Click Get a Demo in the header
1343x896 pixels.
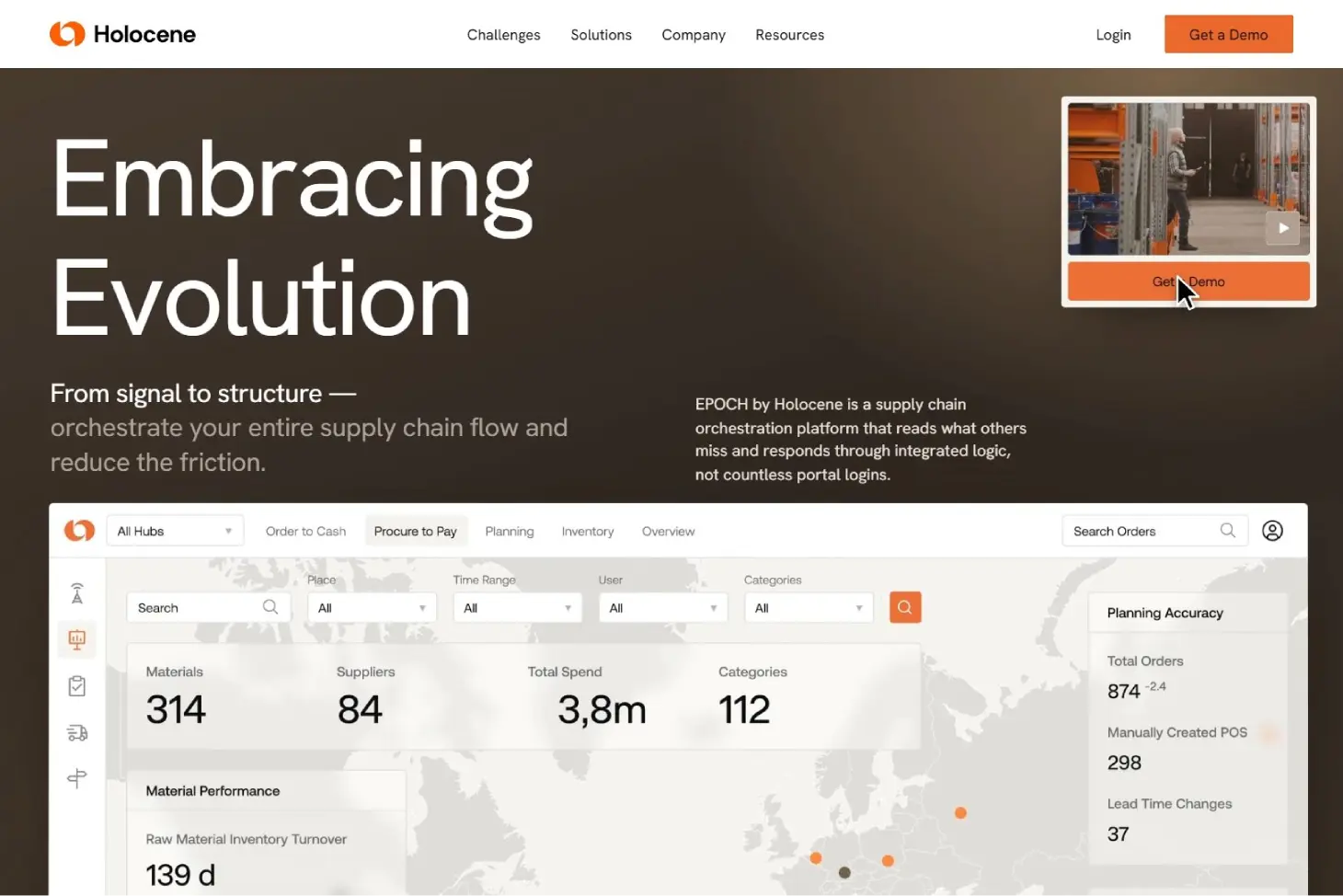[x=1229, y=34]
